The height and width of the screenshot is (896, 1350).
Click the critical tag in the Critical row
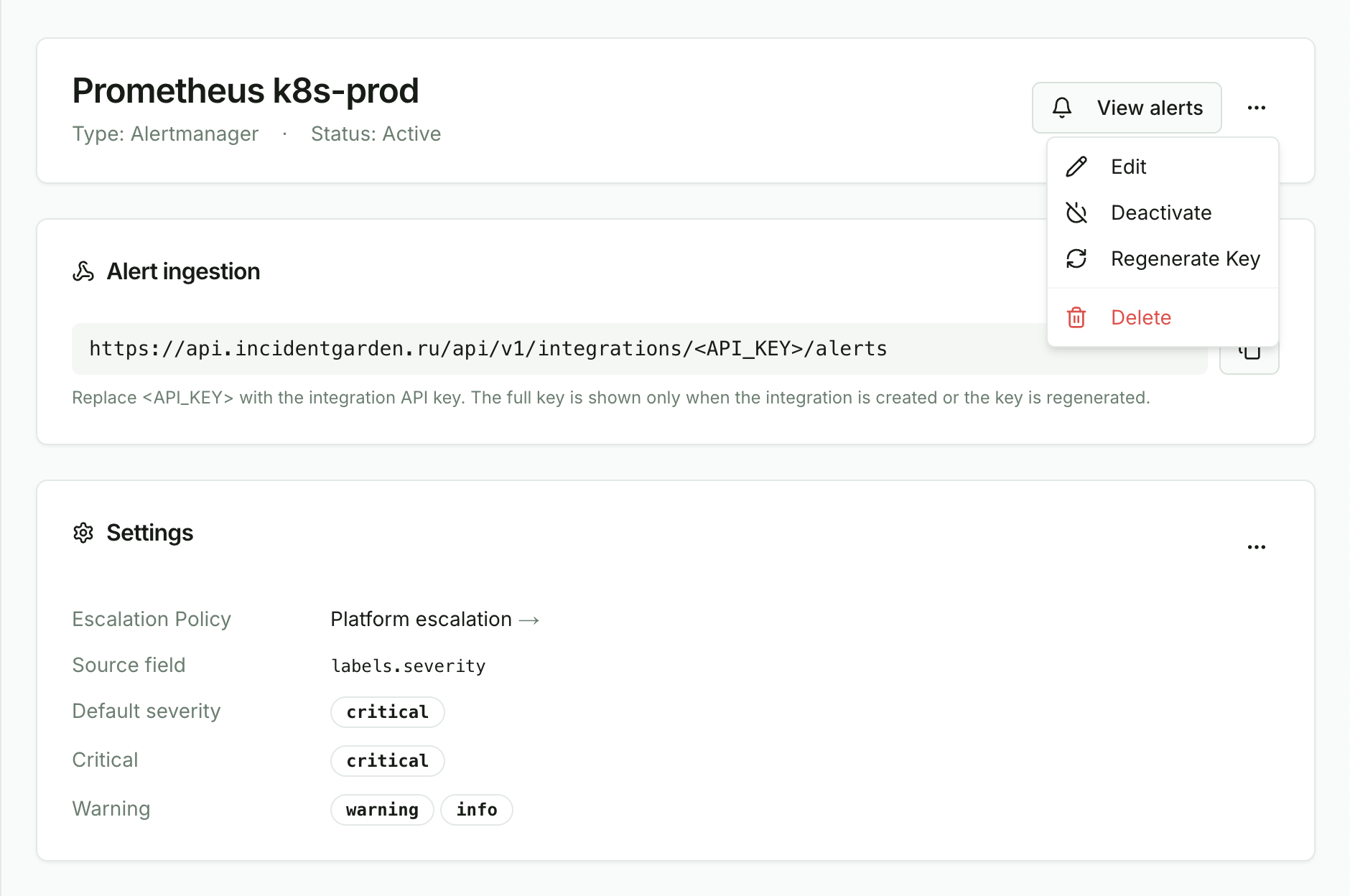click(388, 761)
